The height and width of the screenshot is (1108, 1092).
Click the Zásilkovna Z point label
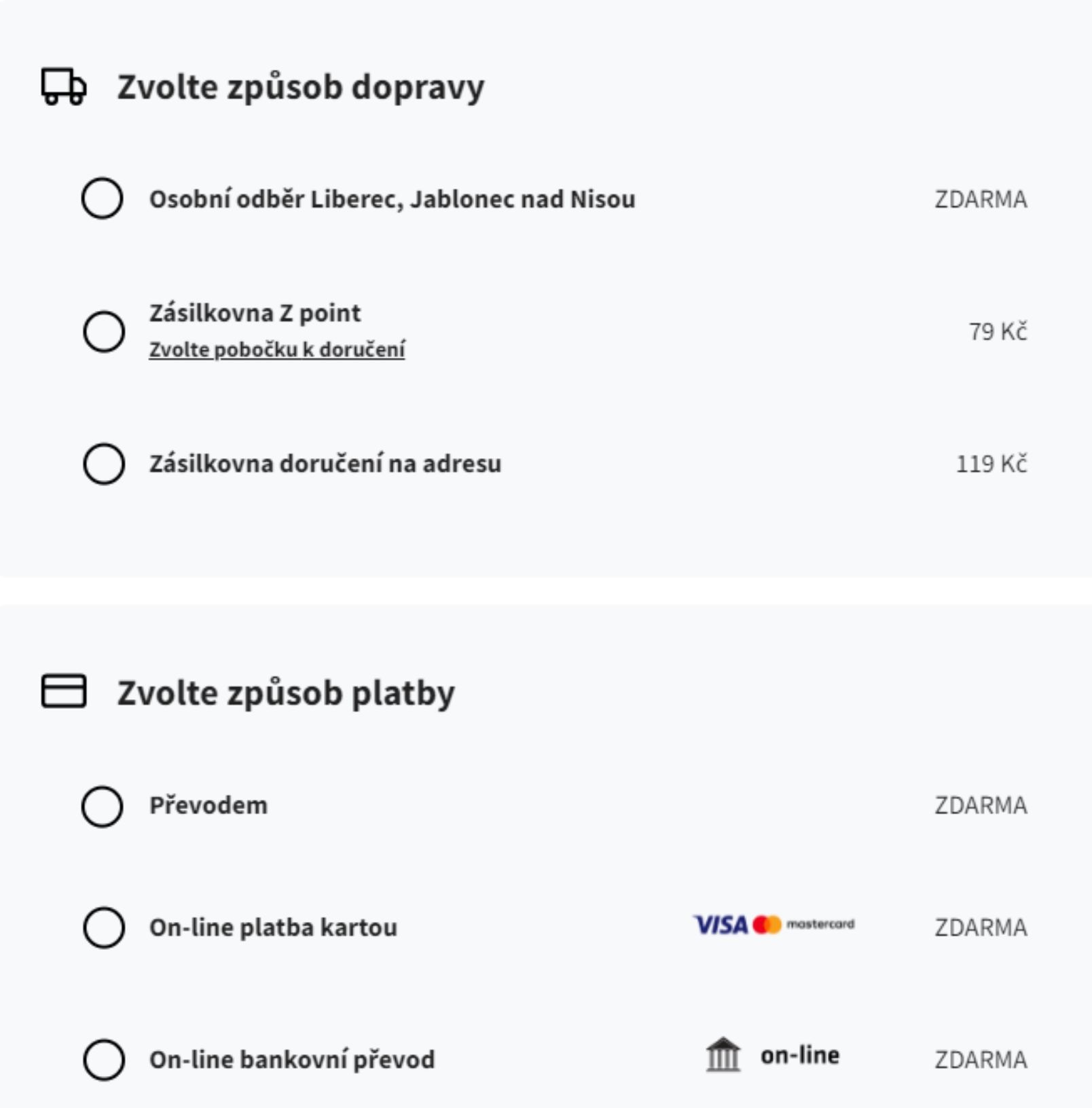(x=255, y=313)
